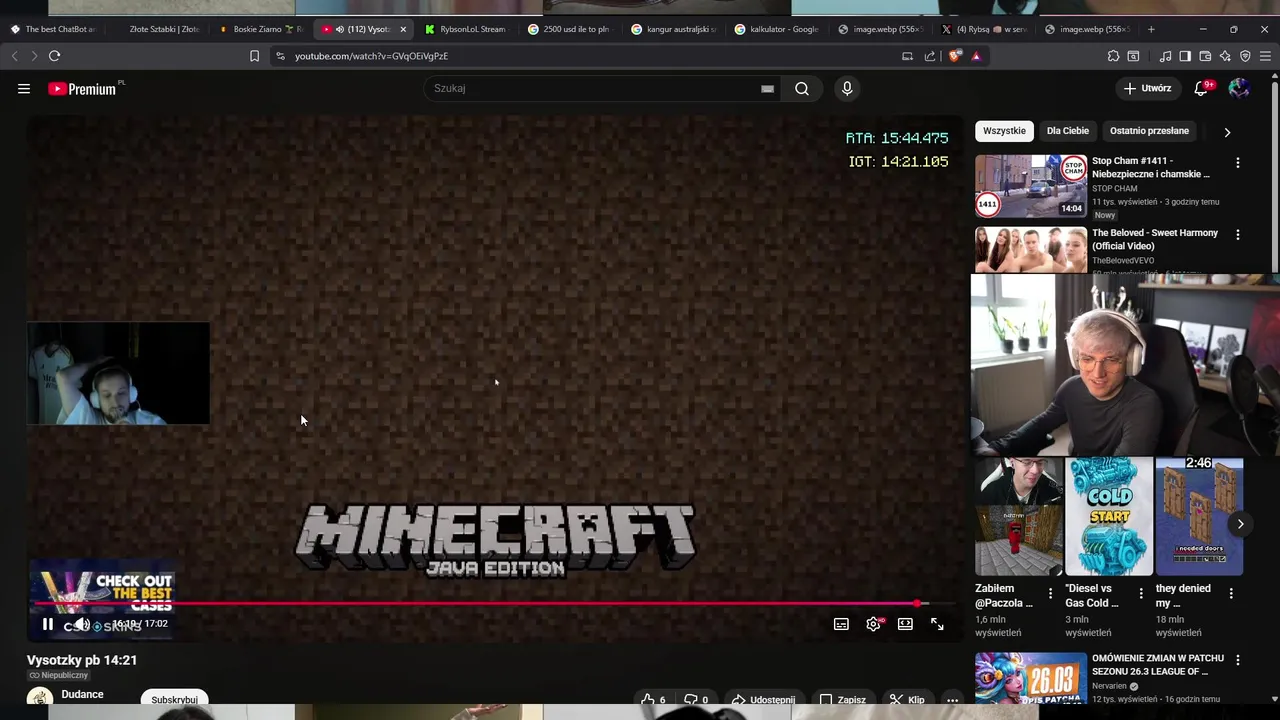Reload the page
Viewport: 1280px width, 720px height.
click(55, 56)
